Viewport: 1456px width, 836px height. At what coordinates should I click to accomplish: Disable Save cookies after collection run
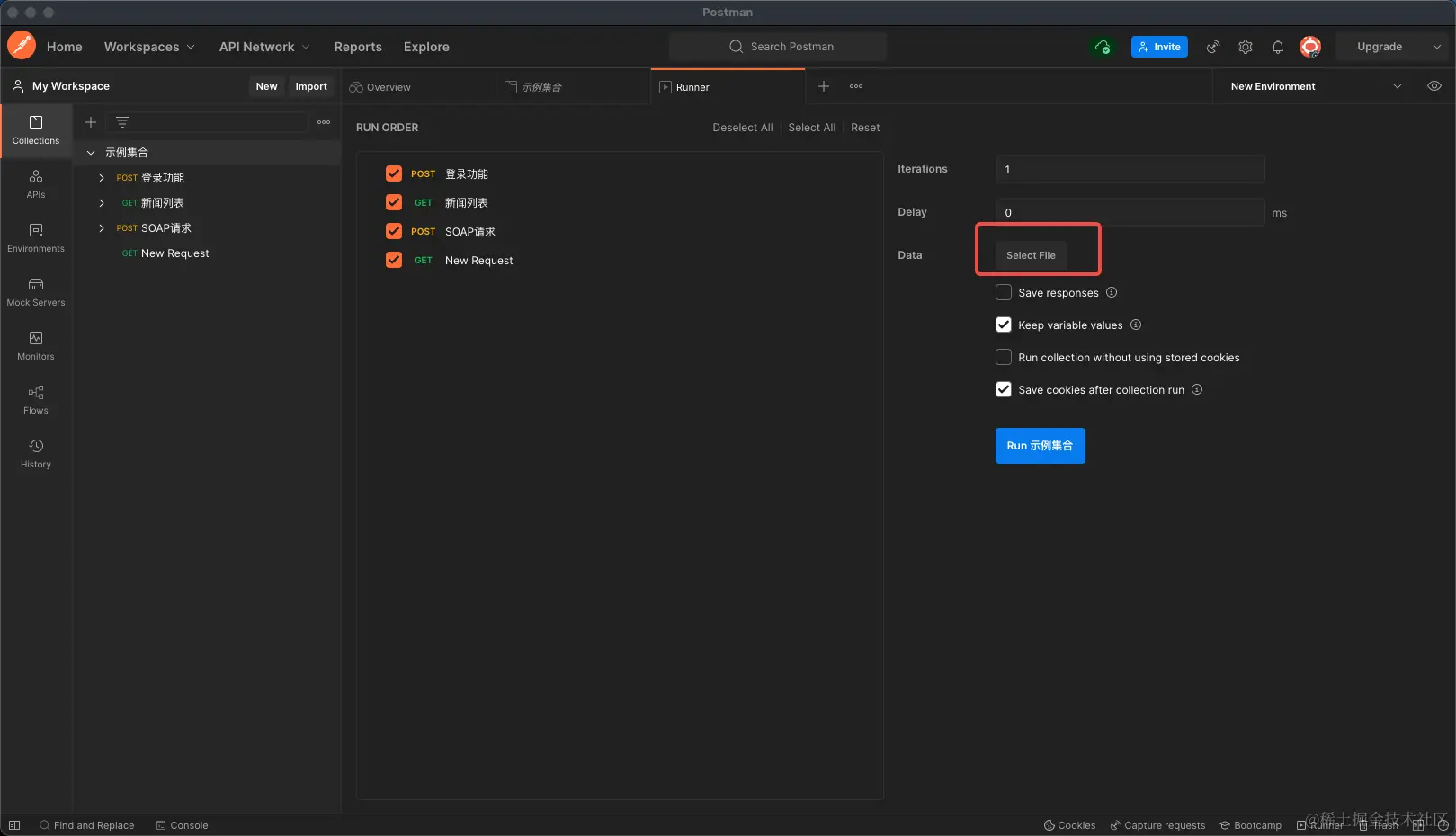1004,389
